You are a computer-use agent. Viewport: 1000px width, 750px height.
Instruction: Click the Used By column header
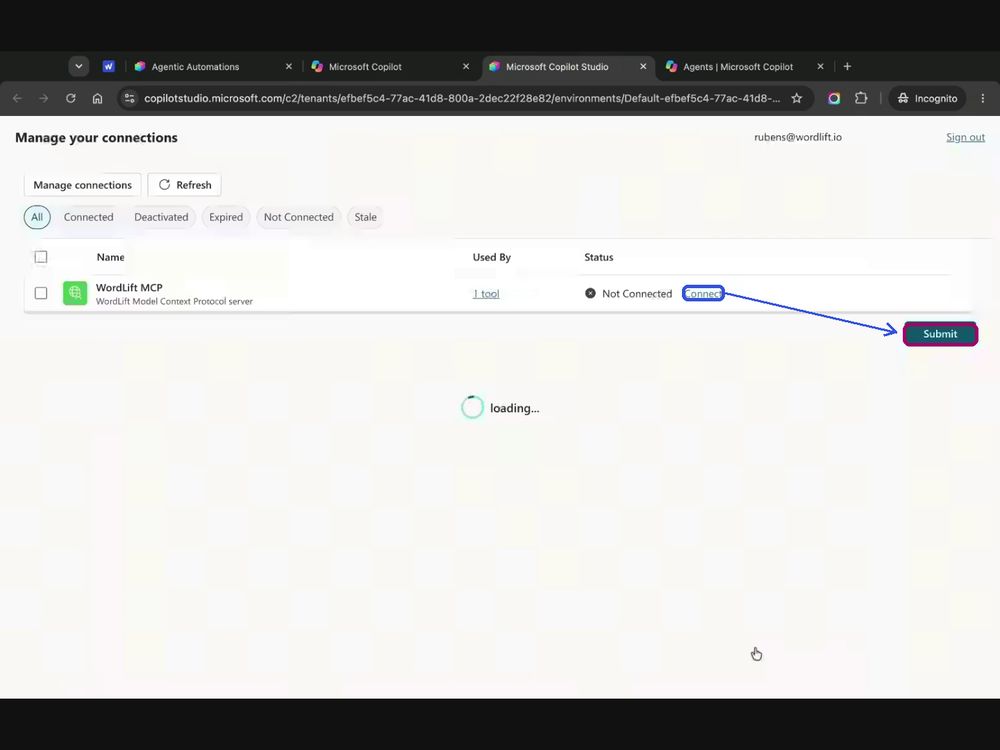tap(492, 257)
